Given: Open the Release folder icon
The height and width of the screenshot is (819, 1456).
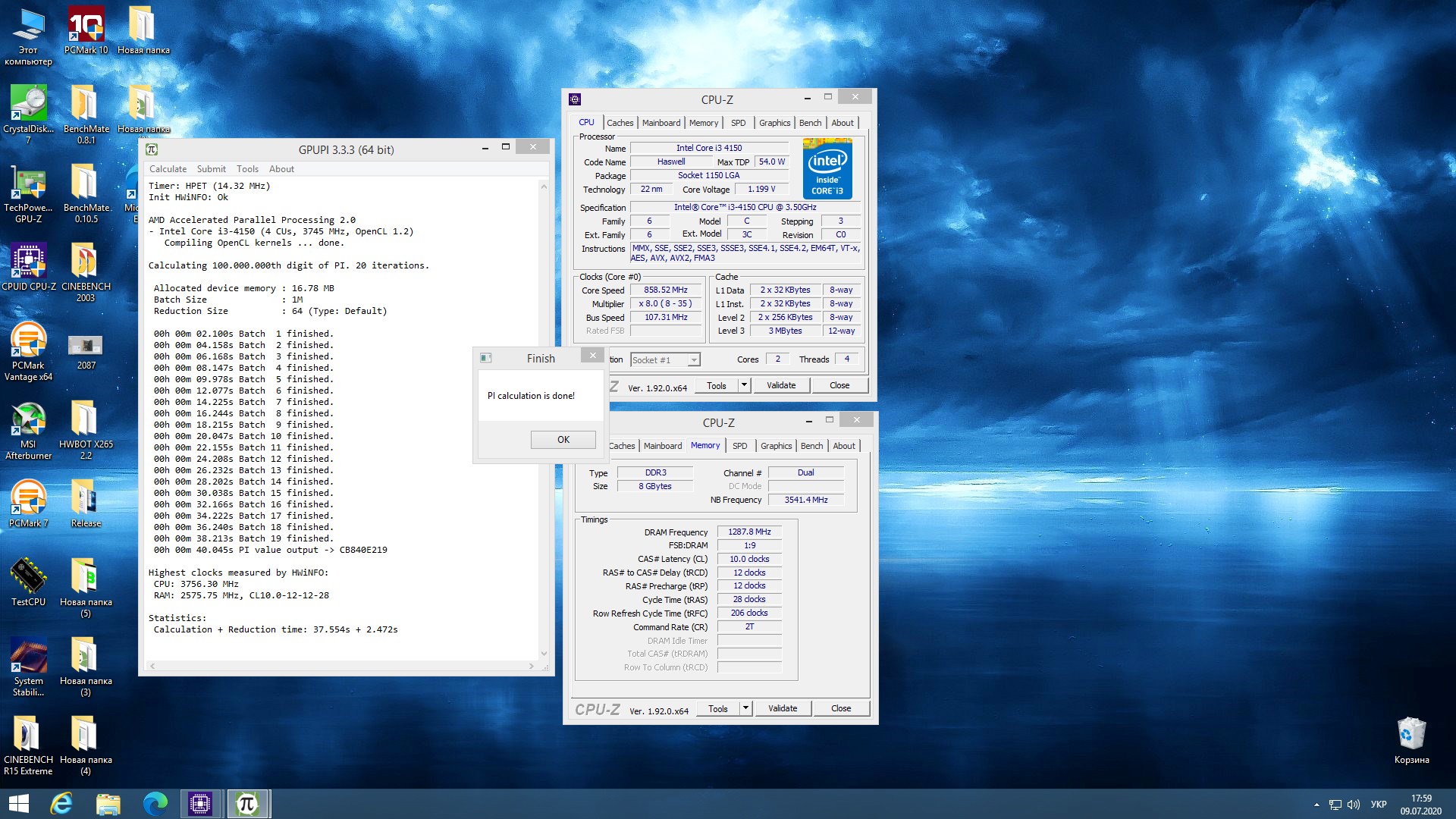Looking at the screenshot, I should tap(86, 504).
